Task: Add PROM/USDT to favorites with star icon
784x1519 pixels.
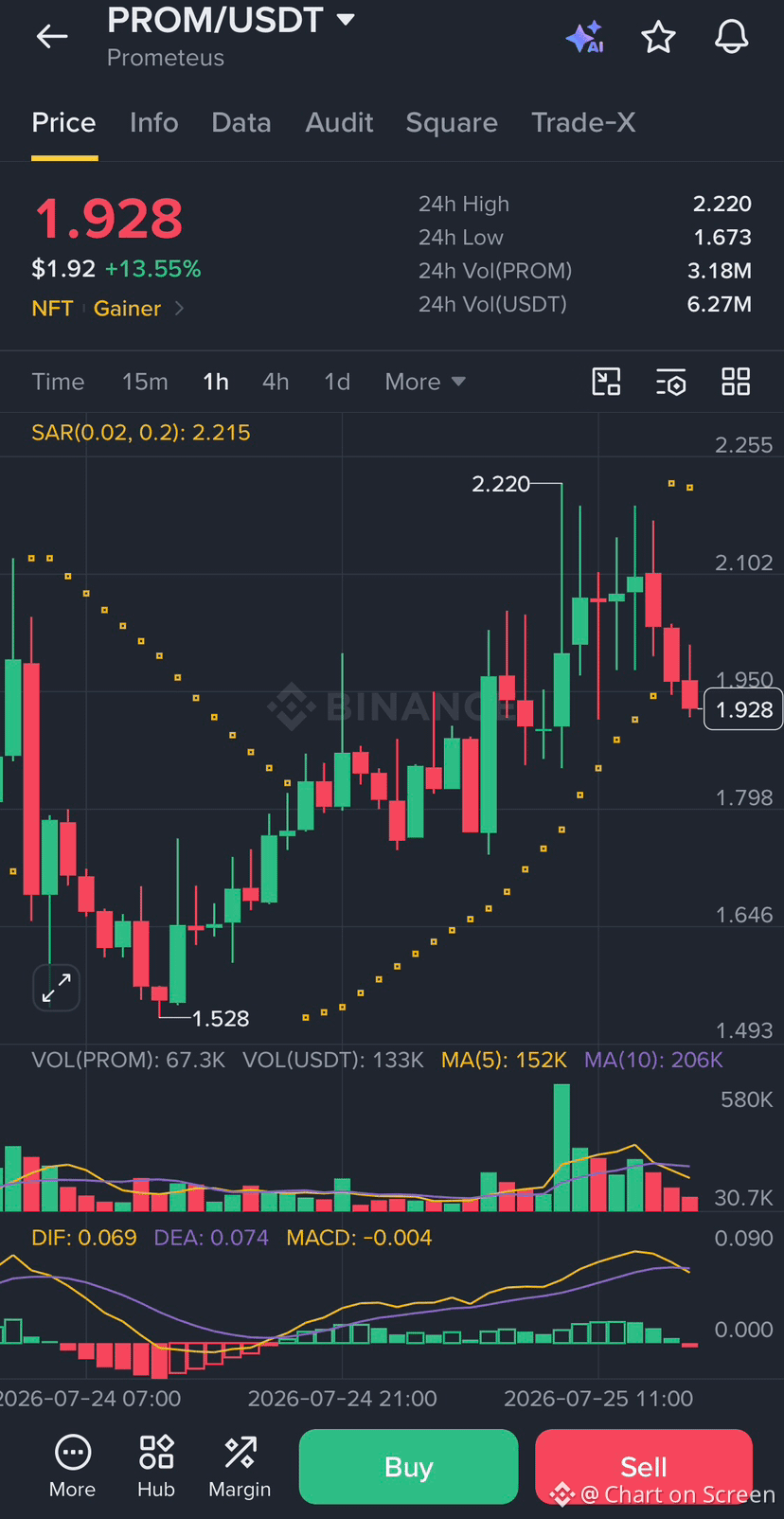Action: [658, 37]
